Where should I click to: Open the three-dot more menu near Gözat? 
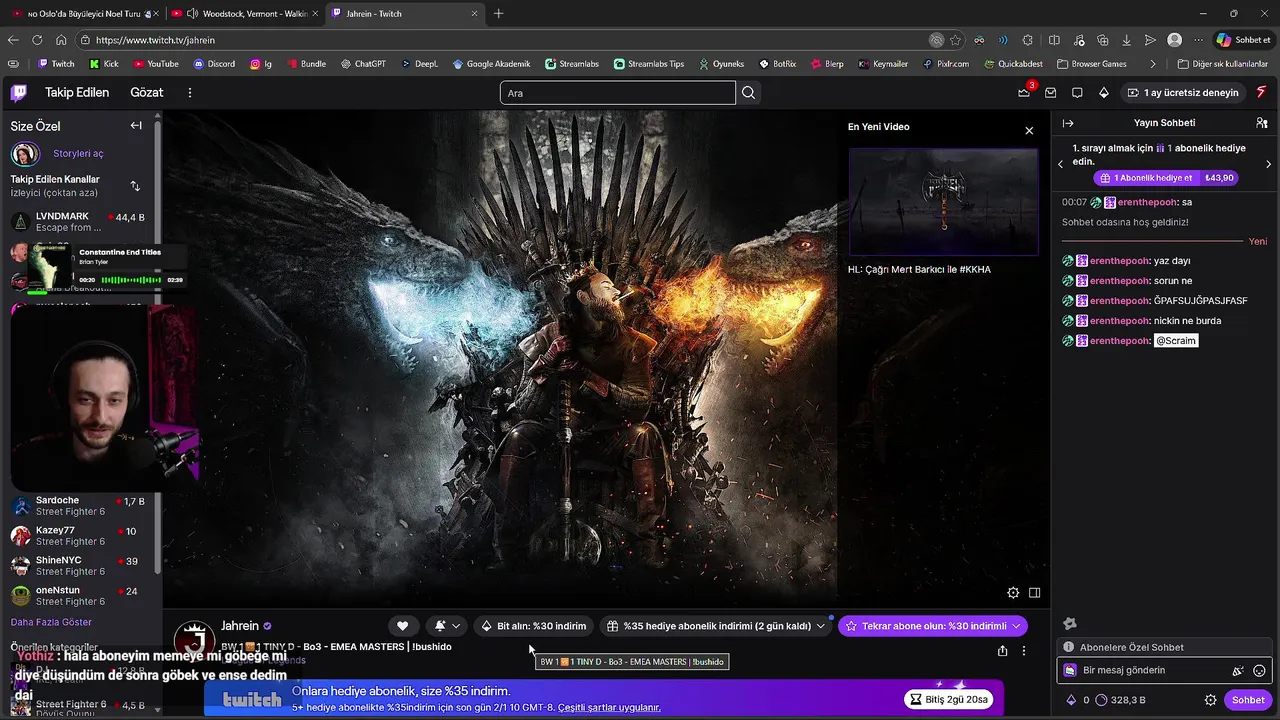click(189, 93)
